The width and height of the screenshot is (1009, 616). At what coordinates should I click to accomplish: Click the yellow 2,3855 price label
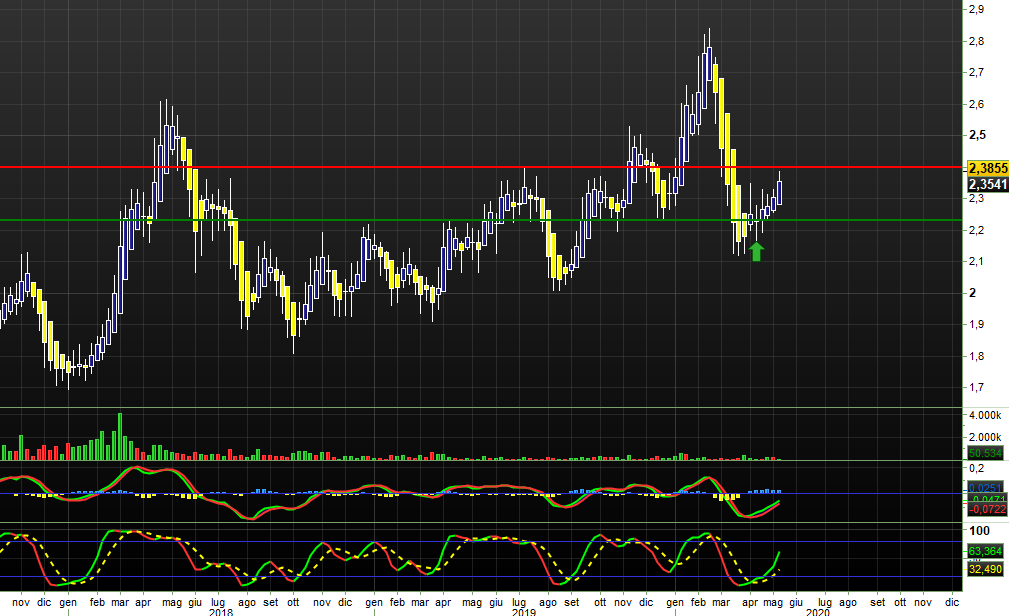[987, 168]
